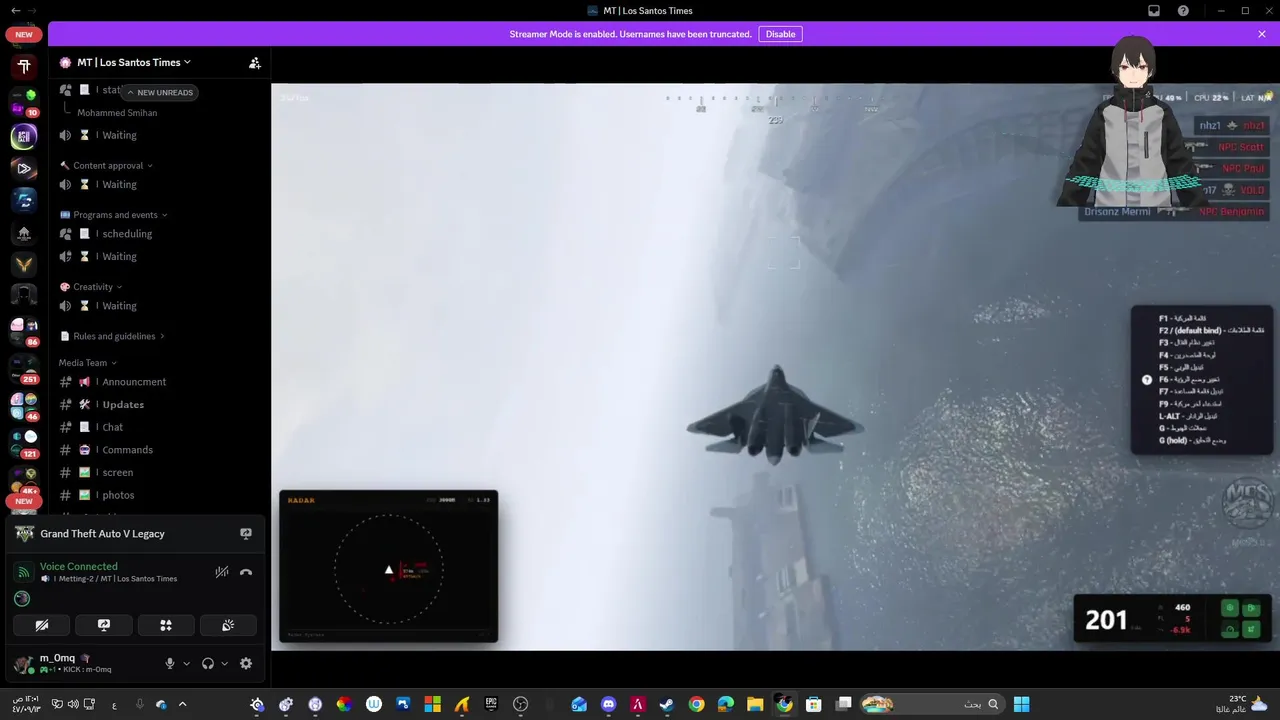
Task: Open the Discord help icon
Action: [1184, 10]
